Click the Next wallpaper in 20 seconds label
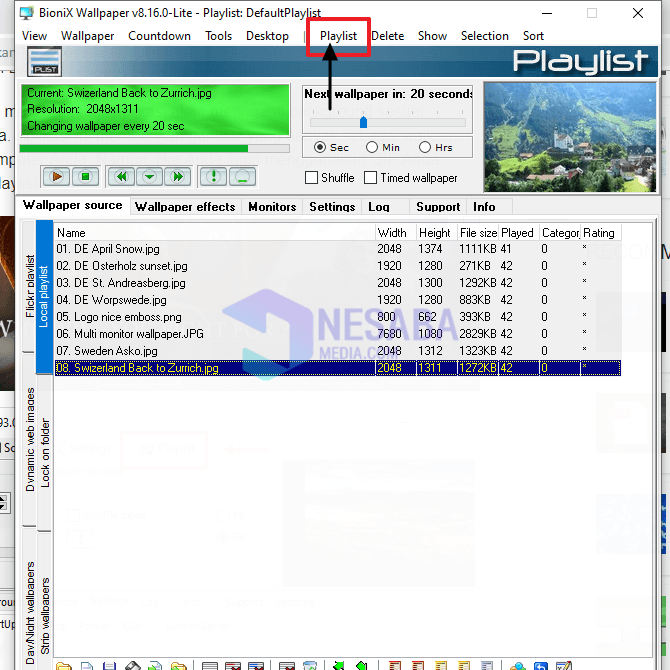Screen dimensions: 670x670 pos(388,94)
